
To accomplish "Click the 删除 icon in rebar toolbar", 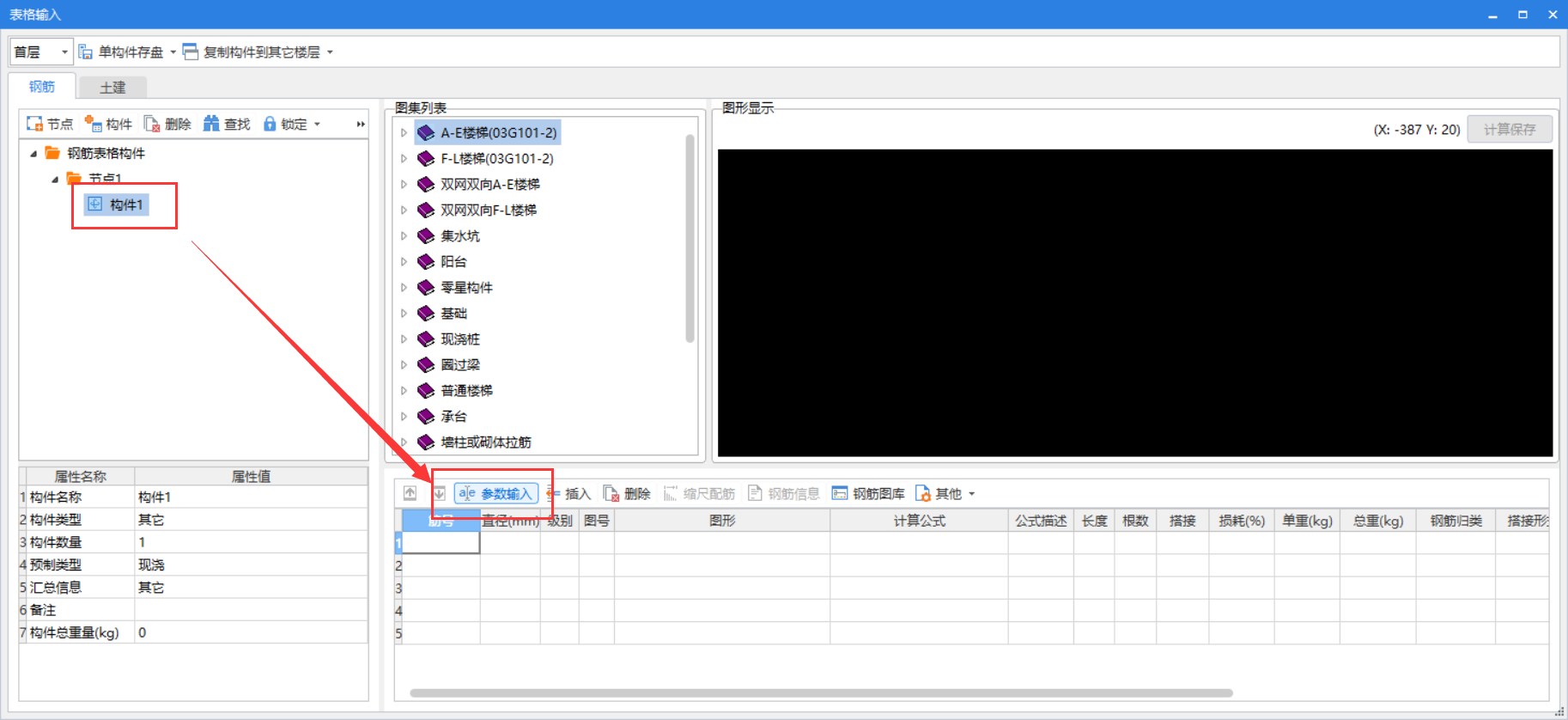I will [x=611, y=493].
